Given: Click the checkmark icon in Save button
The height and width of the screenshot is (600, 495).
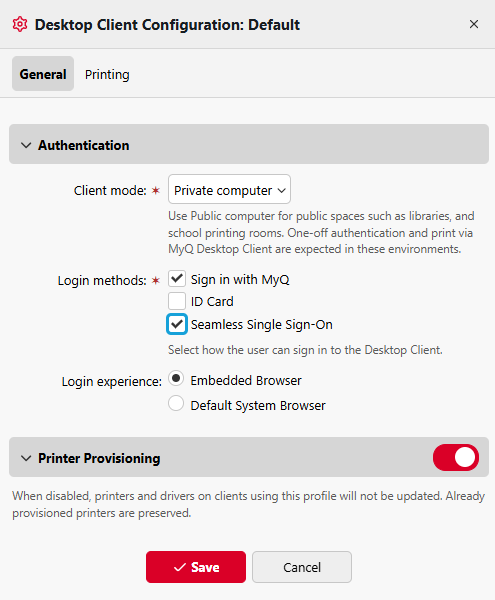Looking at the screenshot, I should 180,567.
